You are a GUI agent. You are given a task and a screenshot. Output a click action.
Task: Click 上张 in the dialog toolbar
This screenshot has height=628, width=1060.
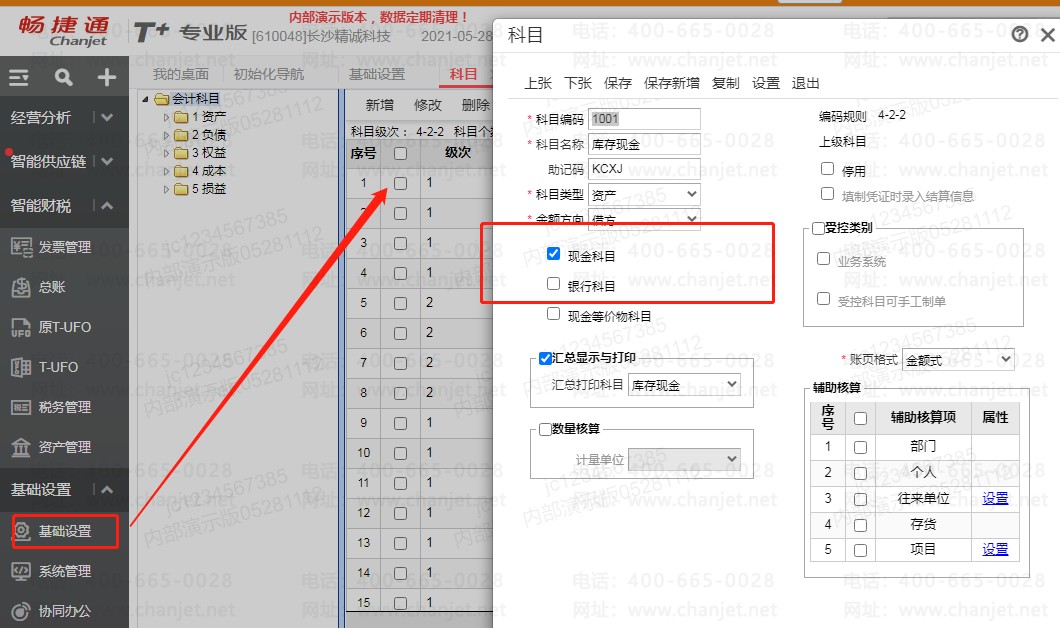coord(538,83)
